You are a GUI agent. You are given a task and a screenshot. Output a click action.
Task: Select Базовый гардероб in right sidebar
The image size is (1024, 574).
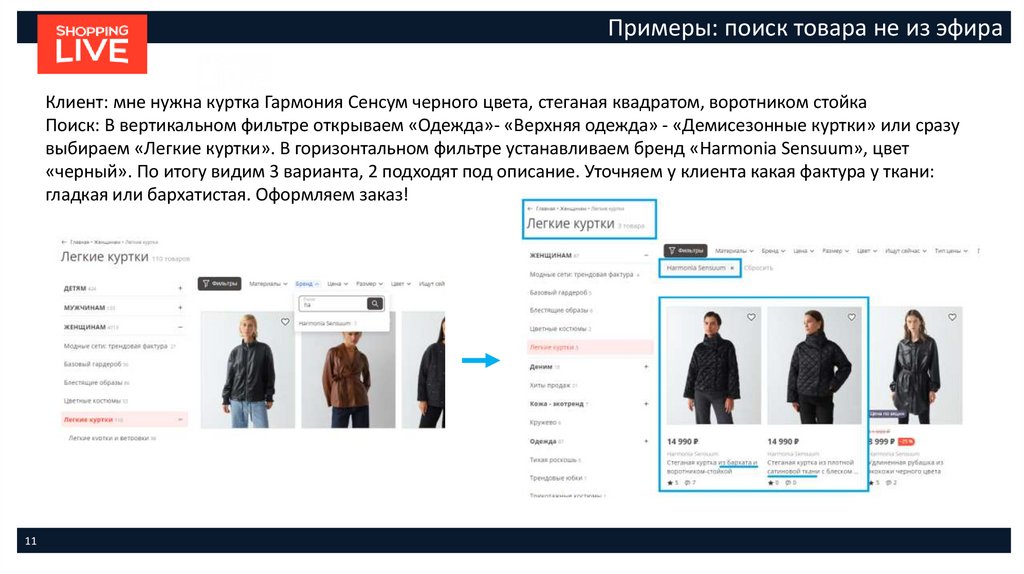click(x=558, y=293)
